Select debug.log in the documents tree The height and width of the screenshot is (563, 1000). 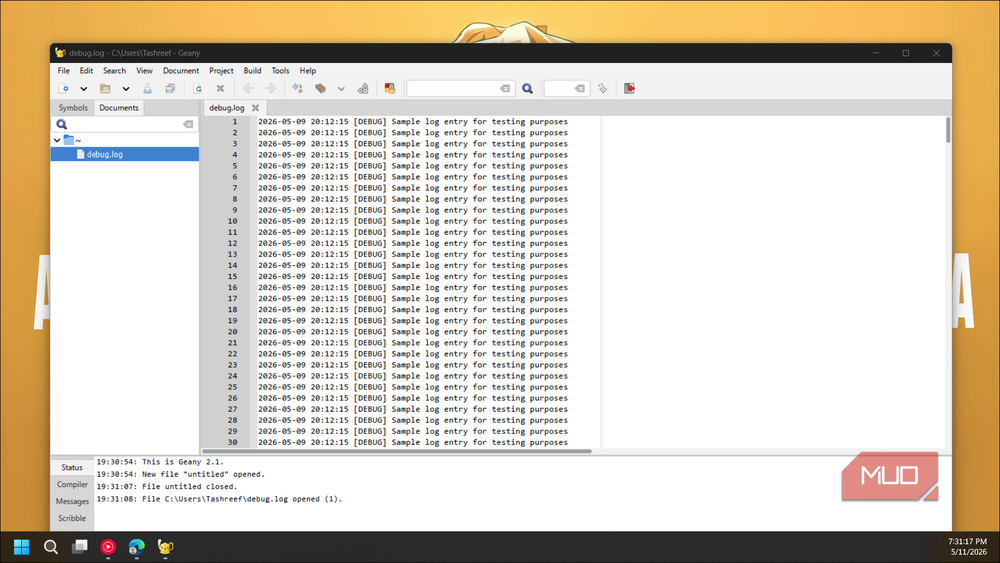click(124, 154)
